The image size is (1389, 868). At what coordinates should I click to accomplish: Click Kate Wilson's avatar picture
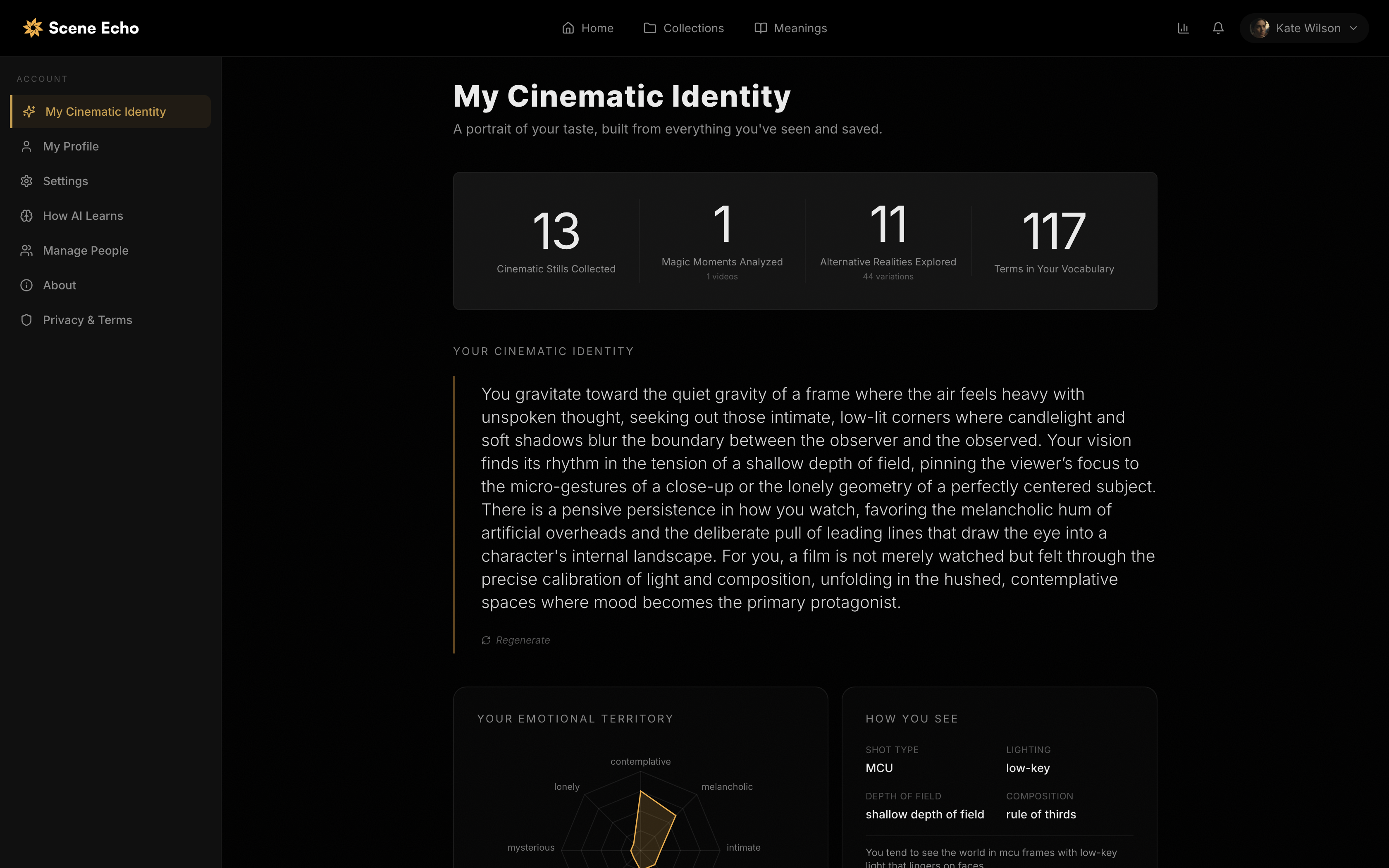pos(1259,28)
